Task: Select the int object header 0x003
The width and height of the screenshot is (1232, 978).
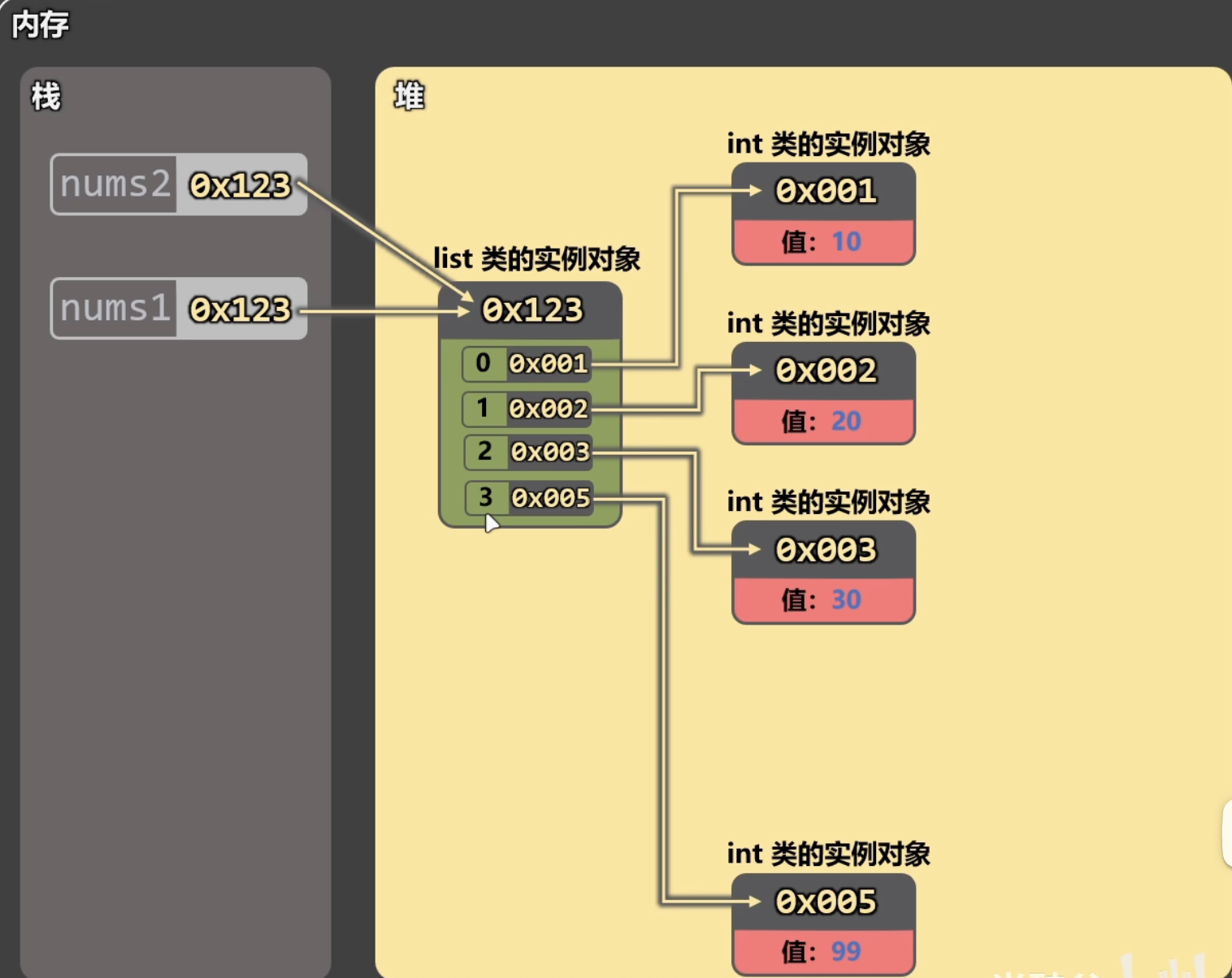Action: 825,550
